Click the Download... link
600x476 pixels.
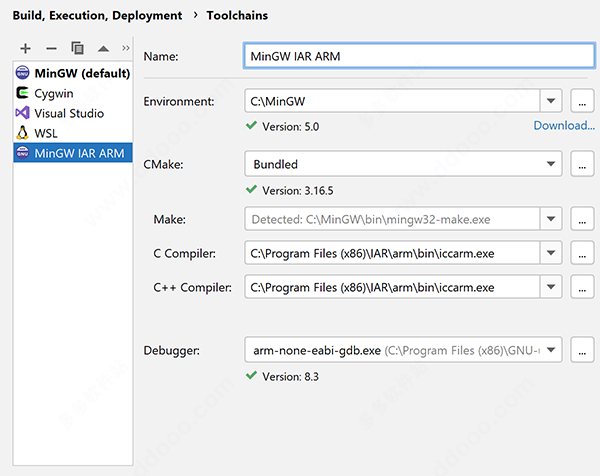click(563, 126)
